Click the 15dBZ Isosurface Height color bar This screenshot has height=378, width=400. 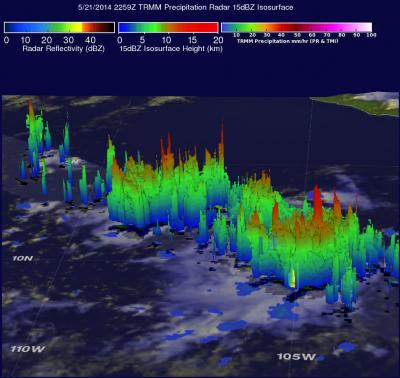[x=168, y=27]
